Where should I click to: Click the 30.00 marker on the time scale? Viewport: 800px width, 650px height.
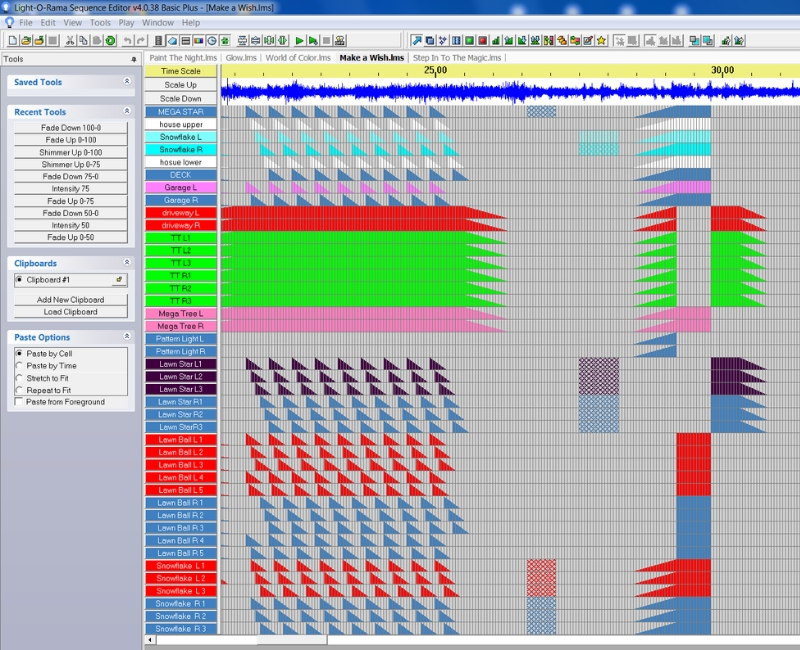pos(722,70)
